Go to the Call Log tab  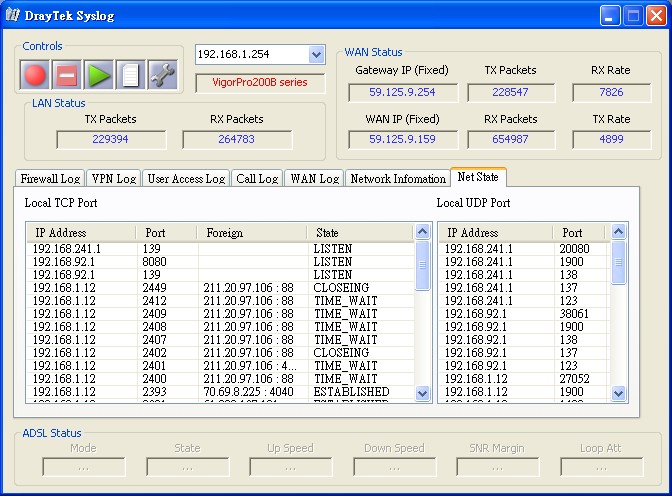click(x=256, y=179)
